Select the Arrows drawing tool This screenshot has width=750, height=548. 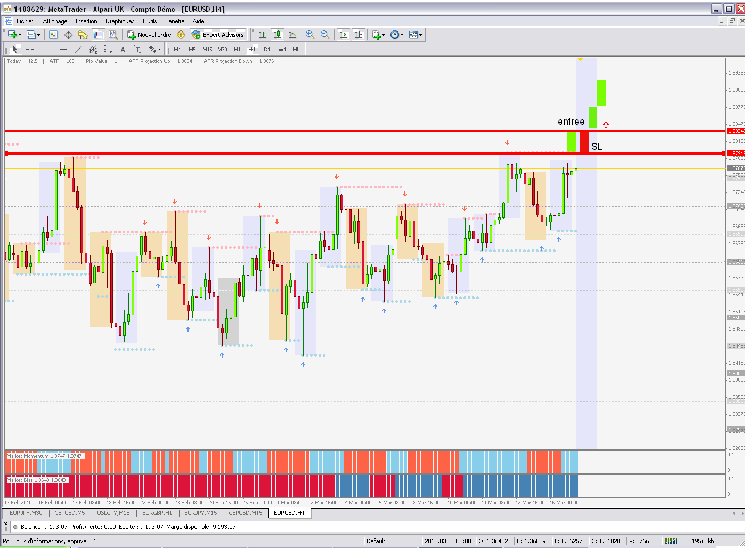(152, 49)
